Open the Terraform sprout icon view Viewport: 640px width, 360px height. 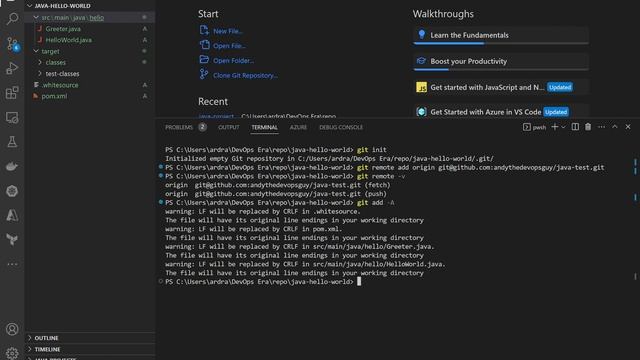click(12, 240)
